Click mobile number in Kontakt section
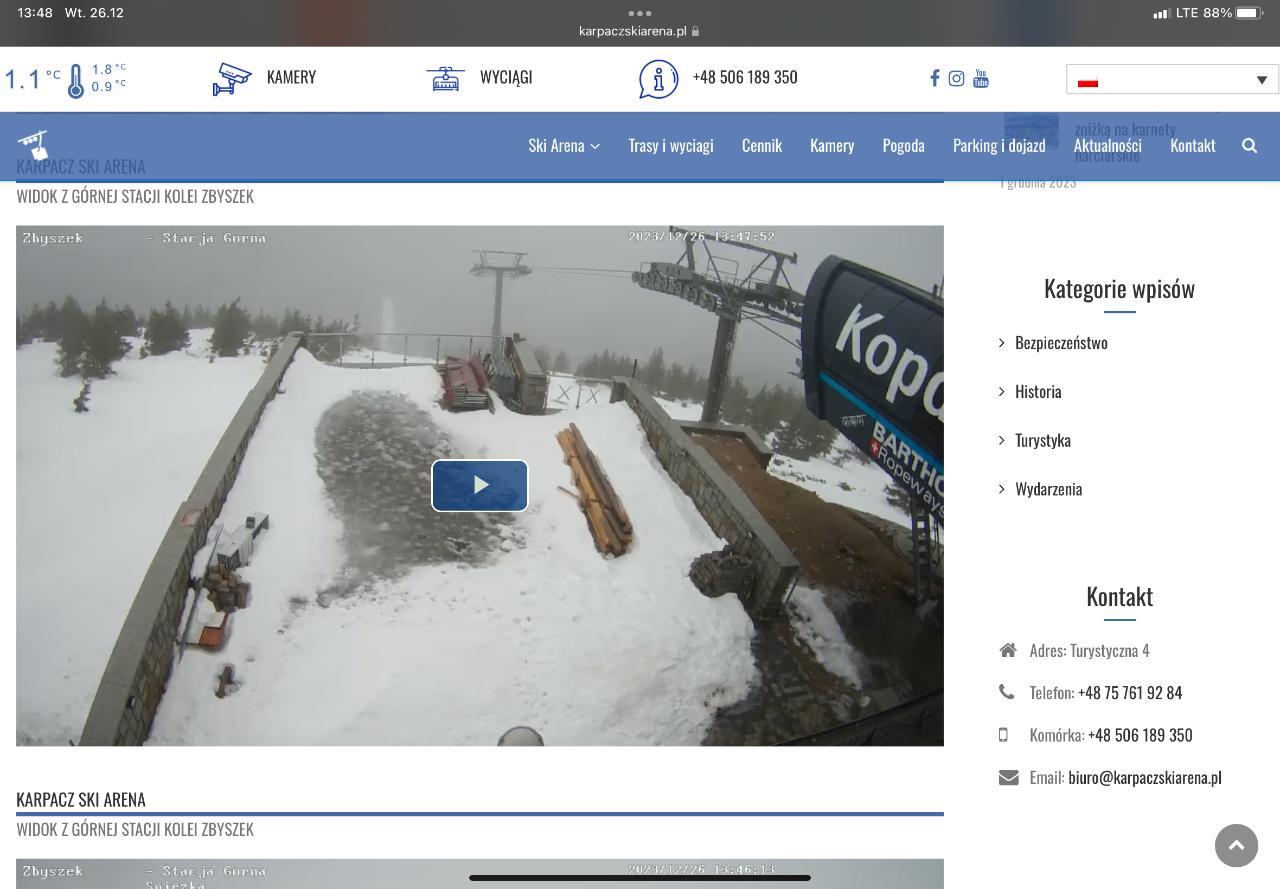Image resolution: width=1280 pixels, height=889 pixels. [1140, 735]
